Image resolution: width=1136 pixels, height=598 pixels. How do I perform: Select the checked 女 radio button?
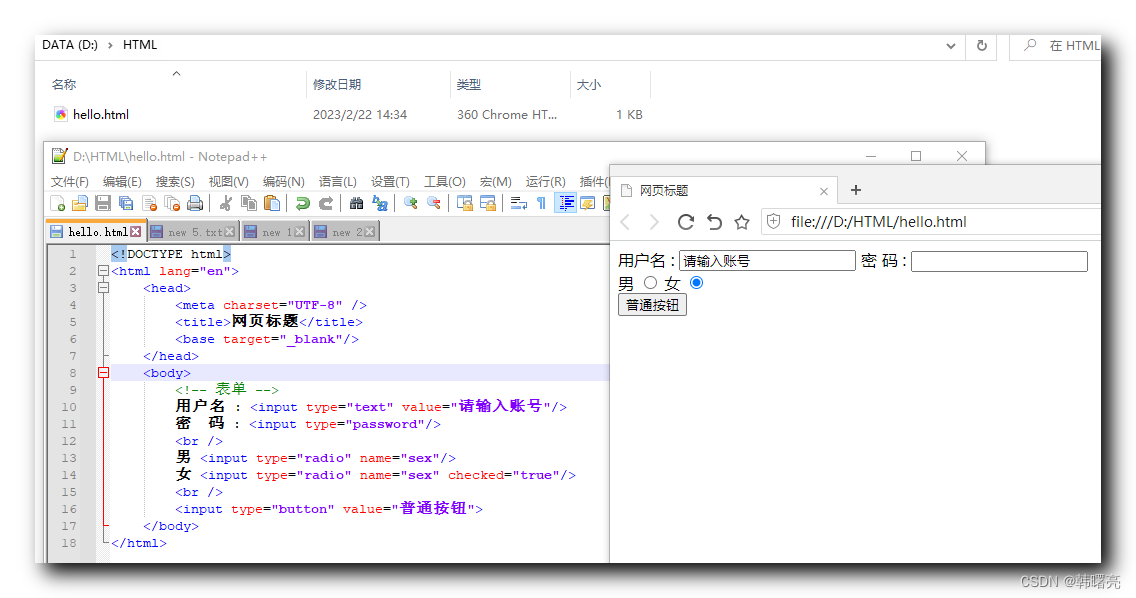(x=696, y=283)
